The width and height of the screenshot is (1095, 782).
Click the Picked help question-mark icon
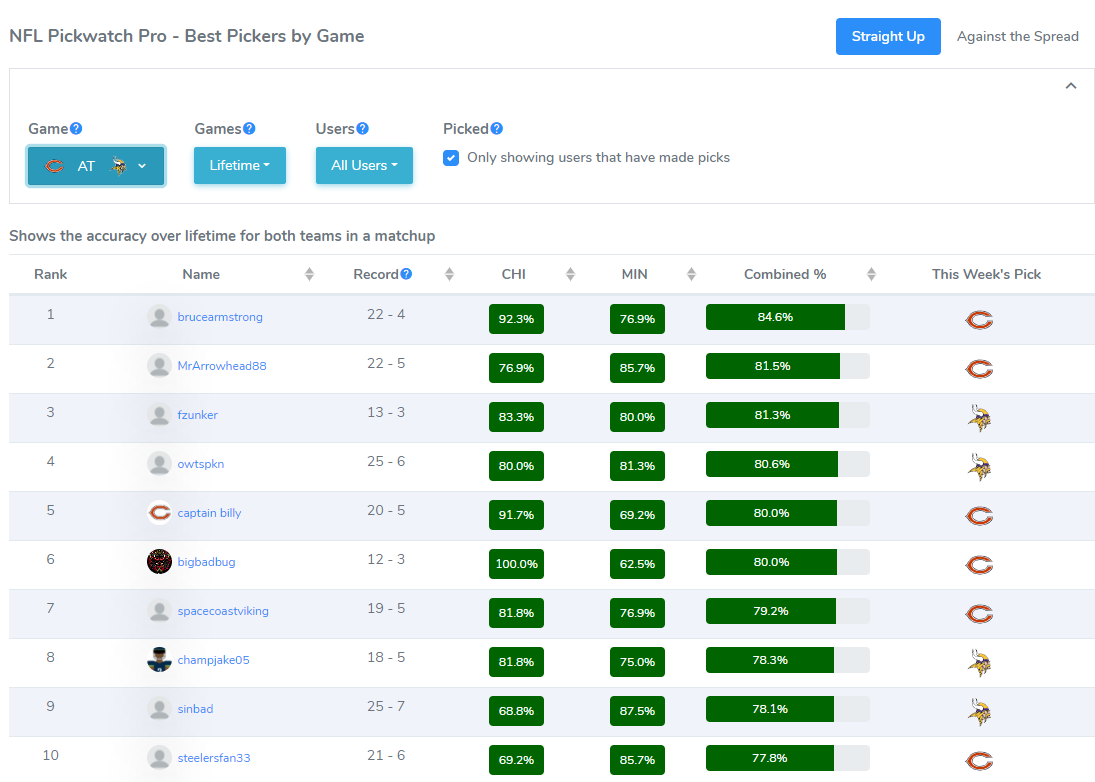point(497,128)
